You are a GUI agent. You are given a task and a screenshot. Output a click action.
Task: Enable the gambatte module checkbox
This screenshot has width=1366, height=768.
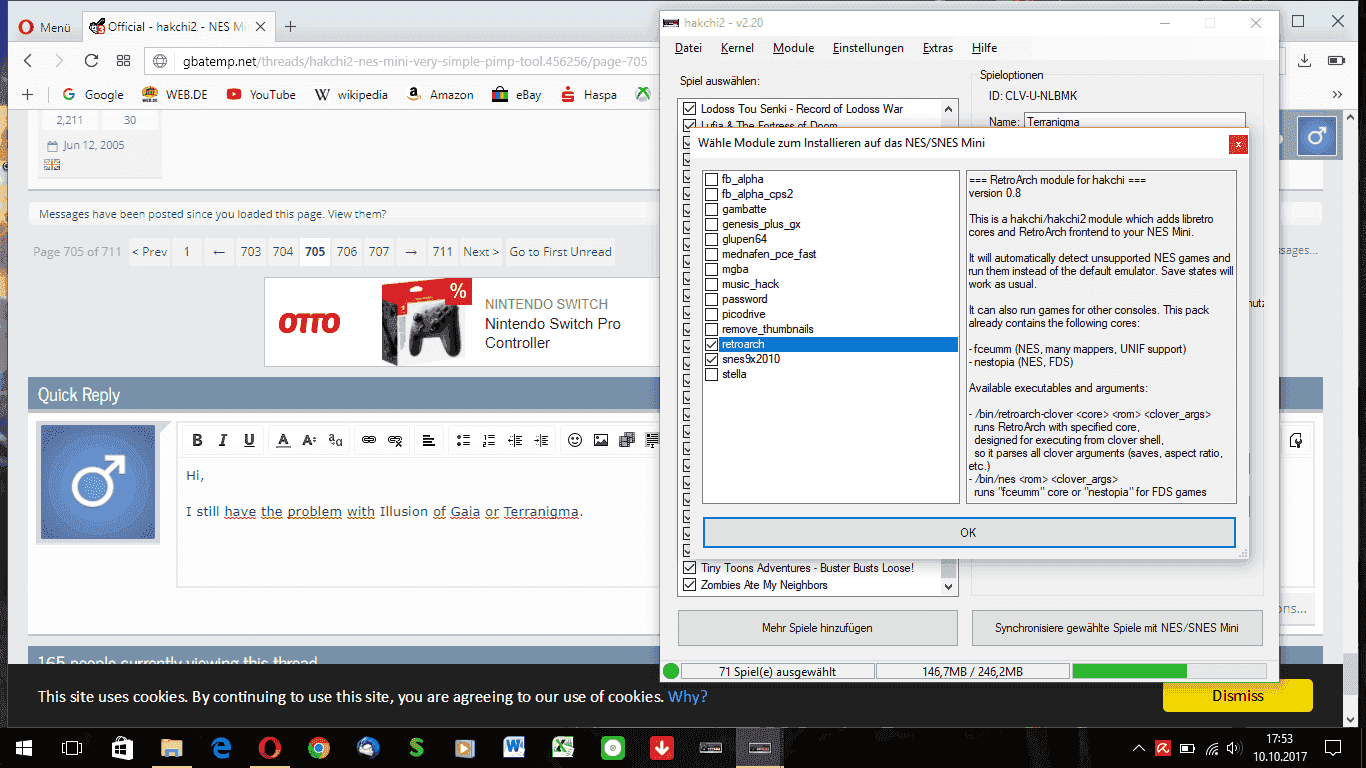click(x=711, y=209)
